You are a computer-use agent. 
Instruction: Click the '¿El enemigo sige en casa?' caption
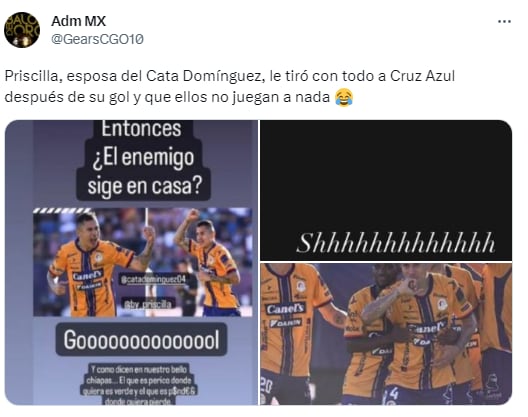[x=144, y=172]
